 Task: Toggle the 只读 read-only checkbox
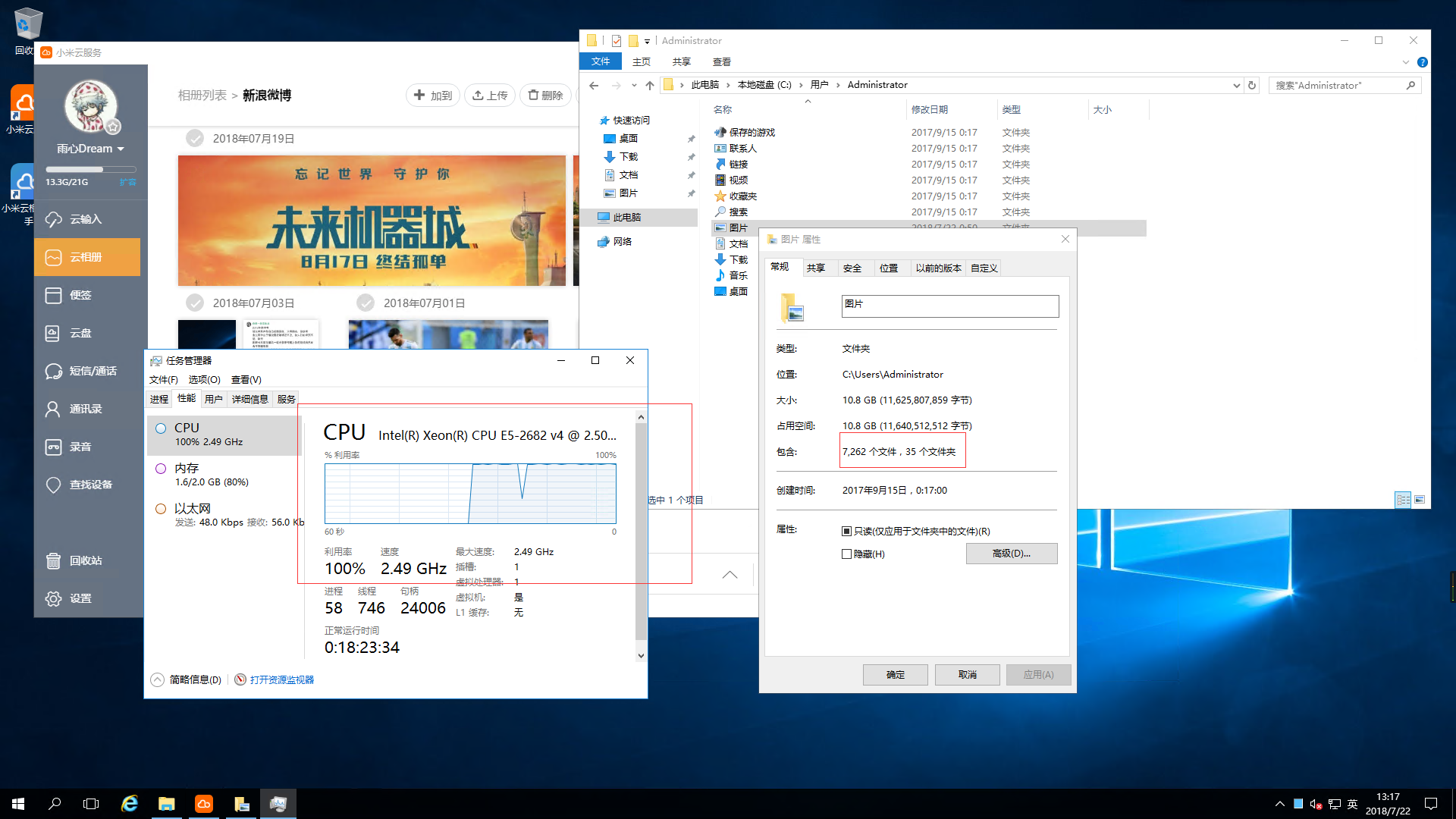coord(847,531)
